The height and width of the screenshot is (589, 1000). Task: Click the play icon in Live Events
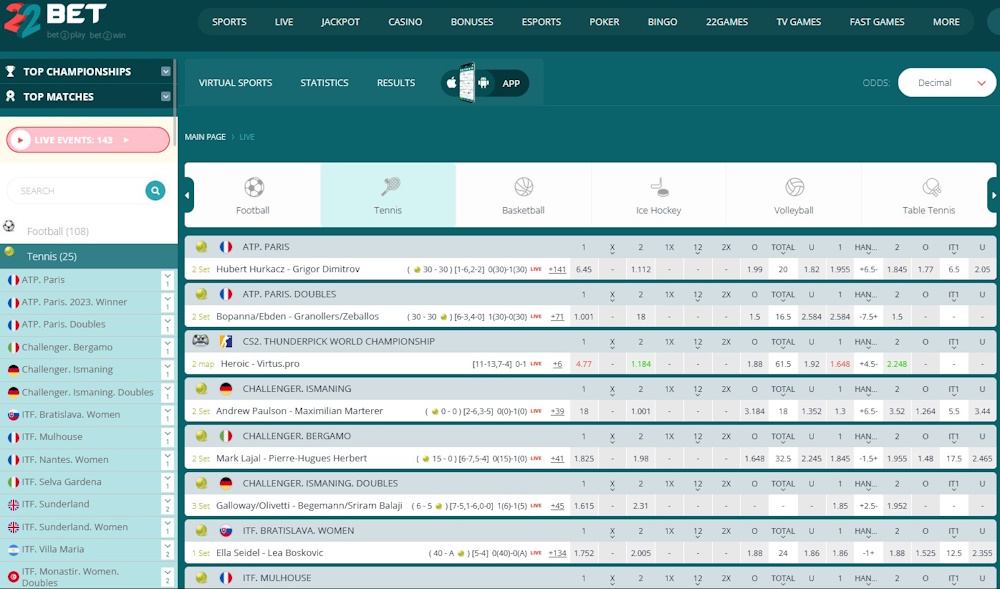click(x=20, y=140)
